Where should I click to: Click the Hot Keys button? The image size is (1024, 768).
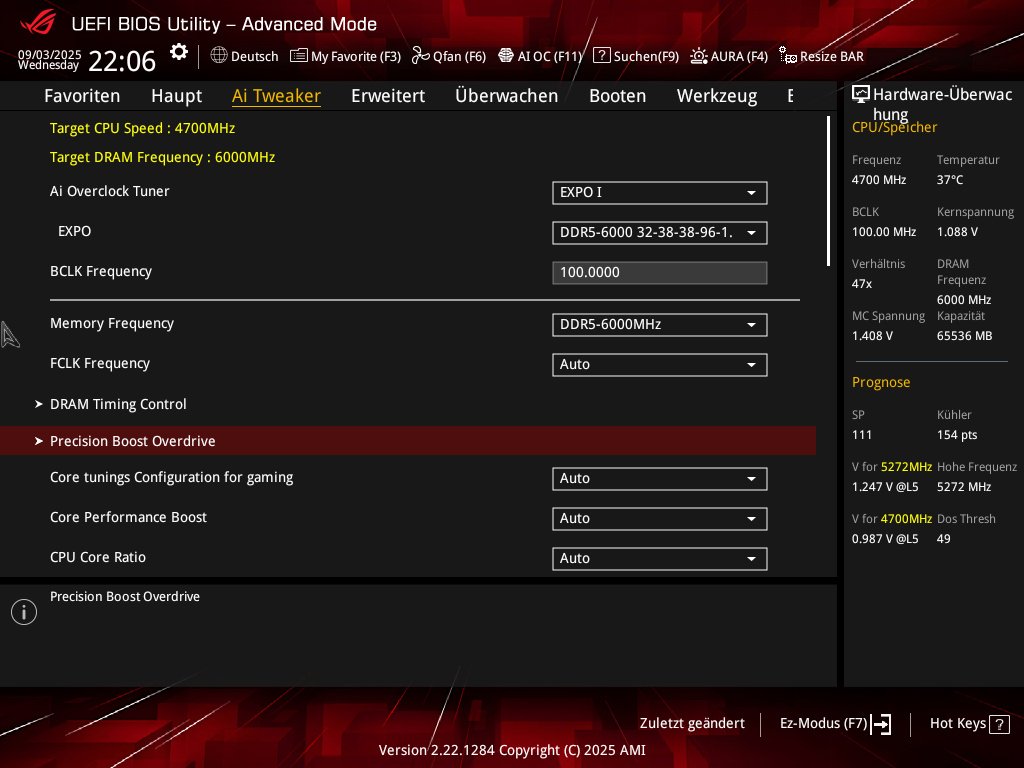point(970,724)
